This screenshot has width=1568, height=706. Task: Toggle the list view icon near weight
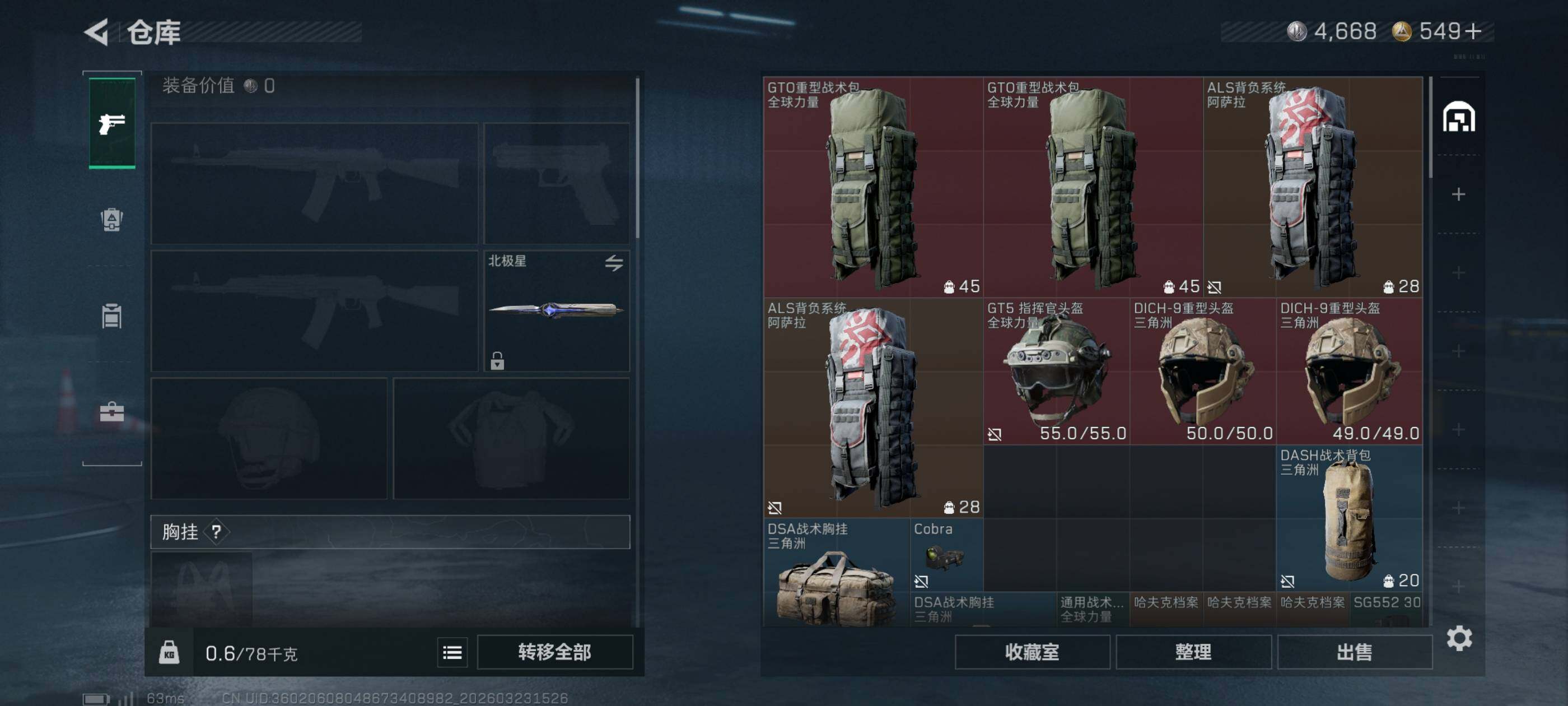click(x=452, y=653)
